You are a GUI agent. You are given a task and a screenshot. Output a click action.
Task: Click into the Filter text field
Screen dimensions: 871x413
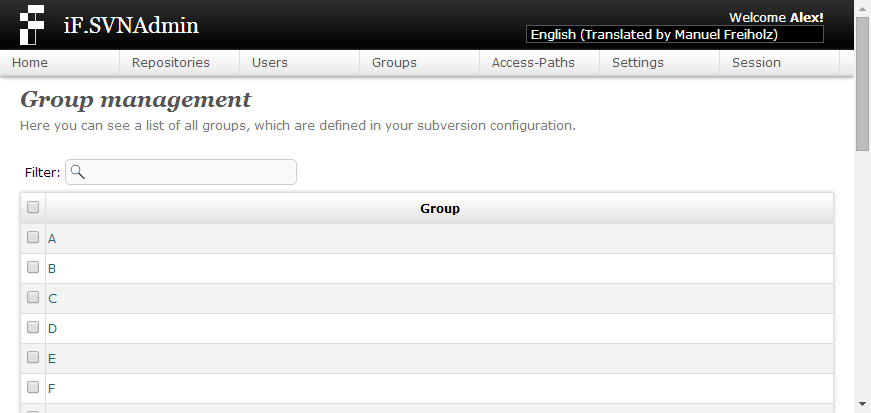coord(181,172)
